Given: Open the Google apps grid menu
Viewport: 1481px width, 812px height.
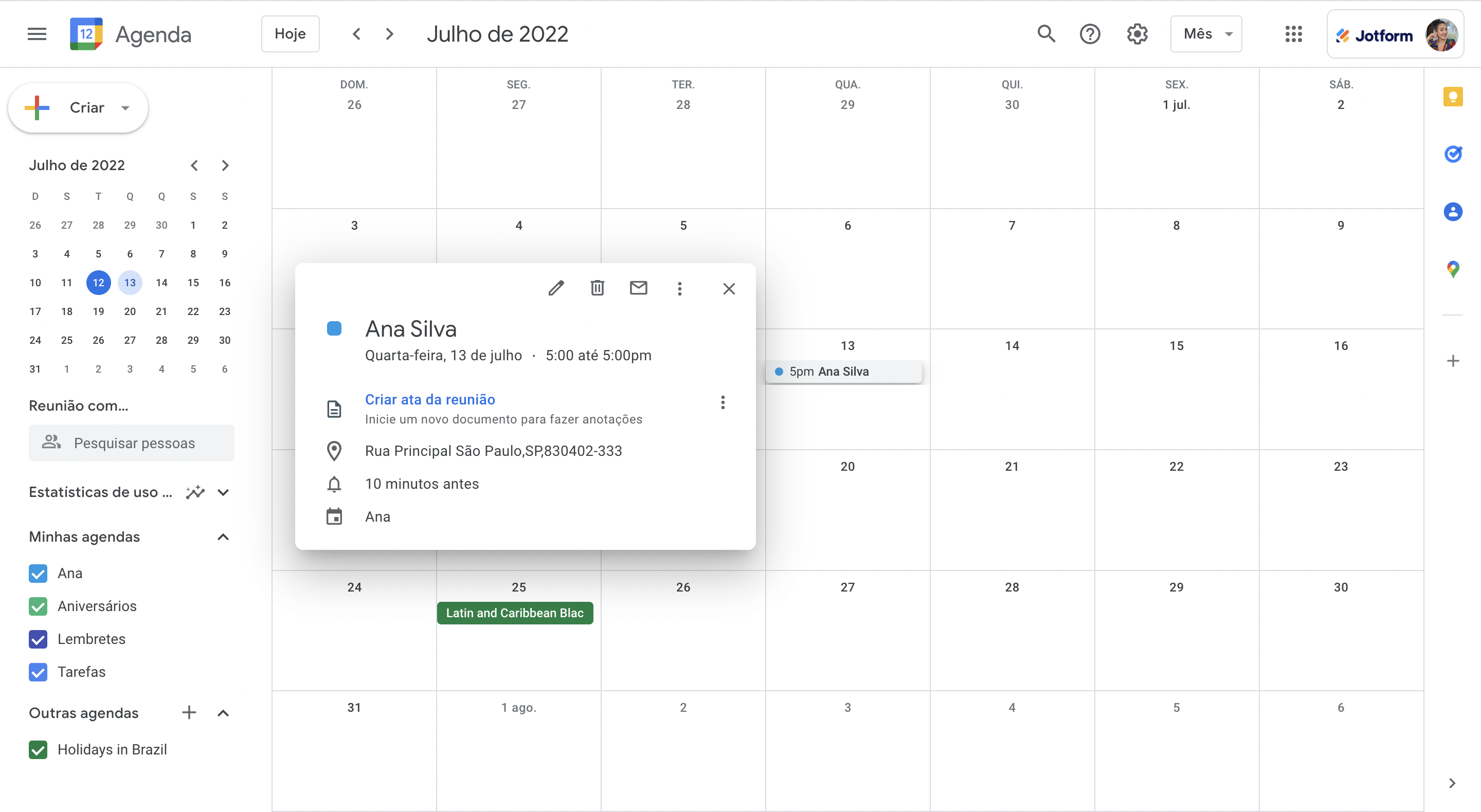Looking at the screenshot, I should [x=1293, y=33].
